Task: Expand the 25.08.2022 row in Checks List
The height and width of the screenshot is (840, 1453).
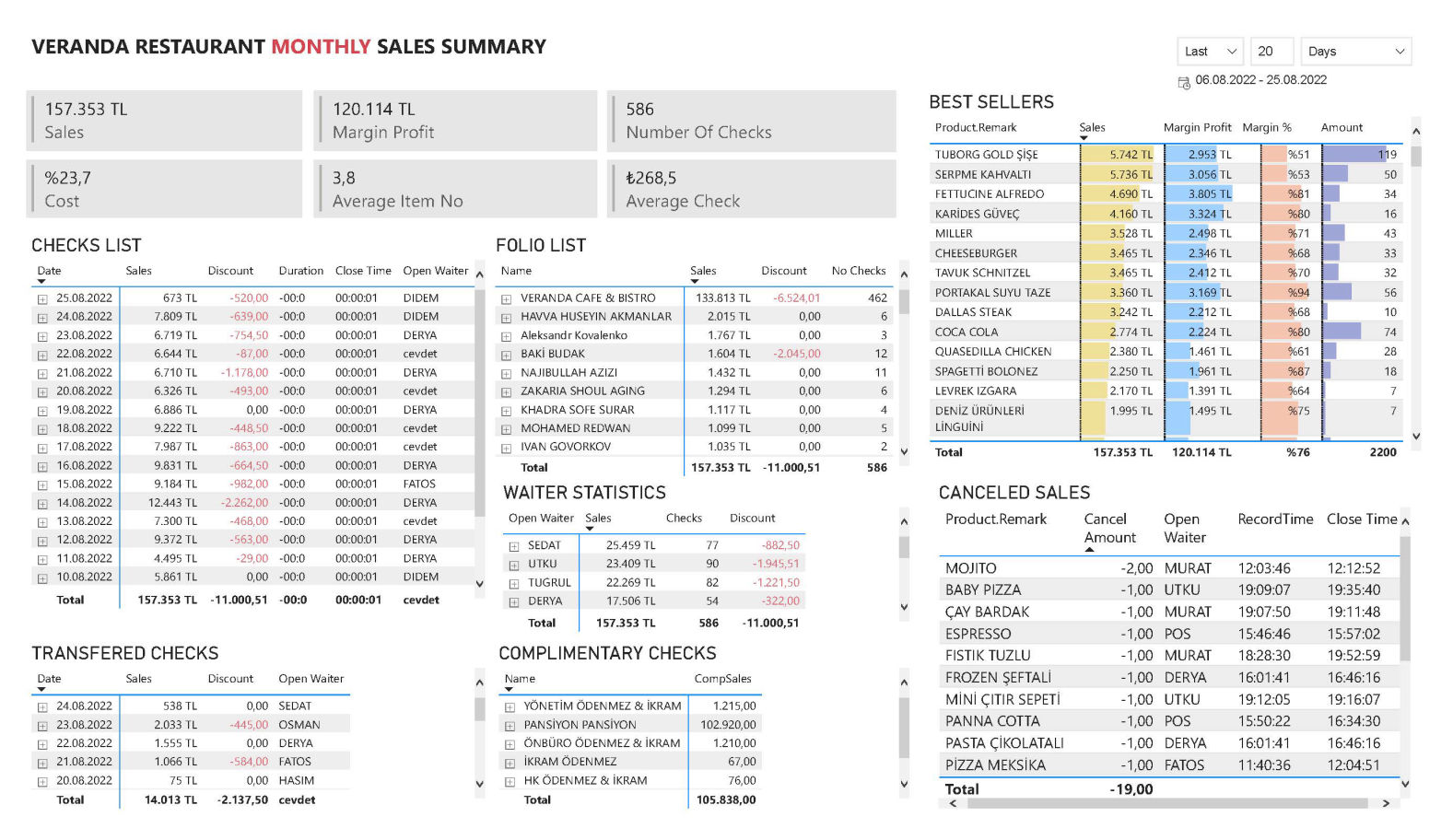Action: [42, 299]
